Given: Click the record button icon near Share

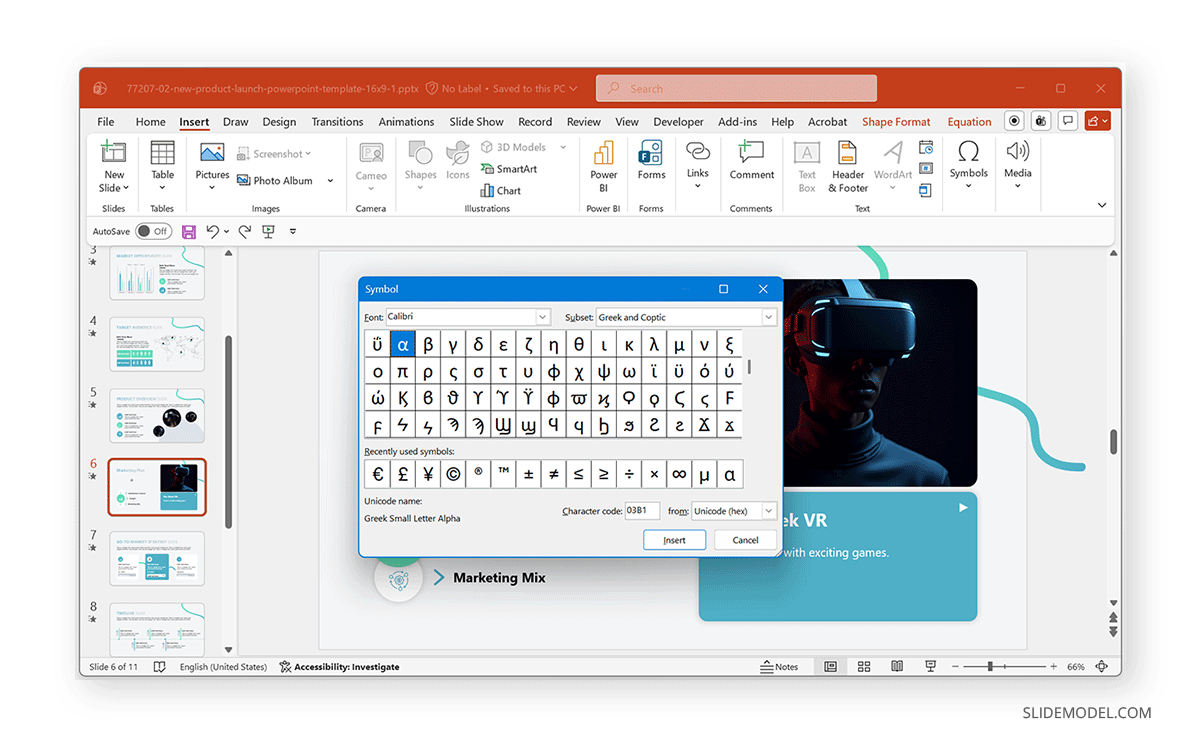Looking at the screenshot, I should [x=1015, y=121].
